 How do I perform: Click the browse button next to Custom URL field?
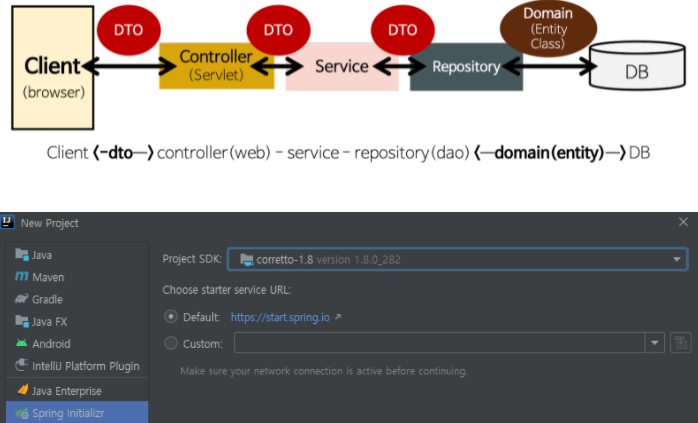coord(681,343)
